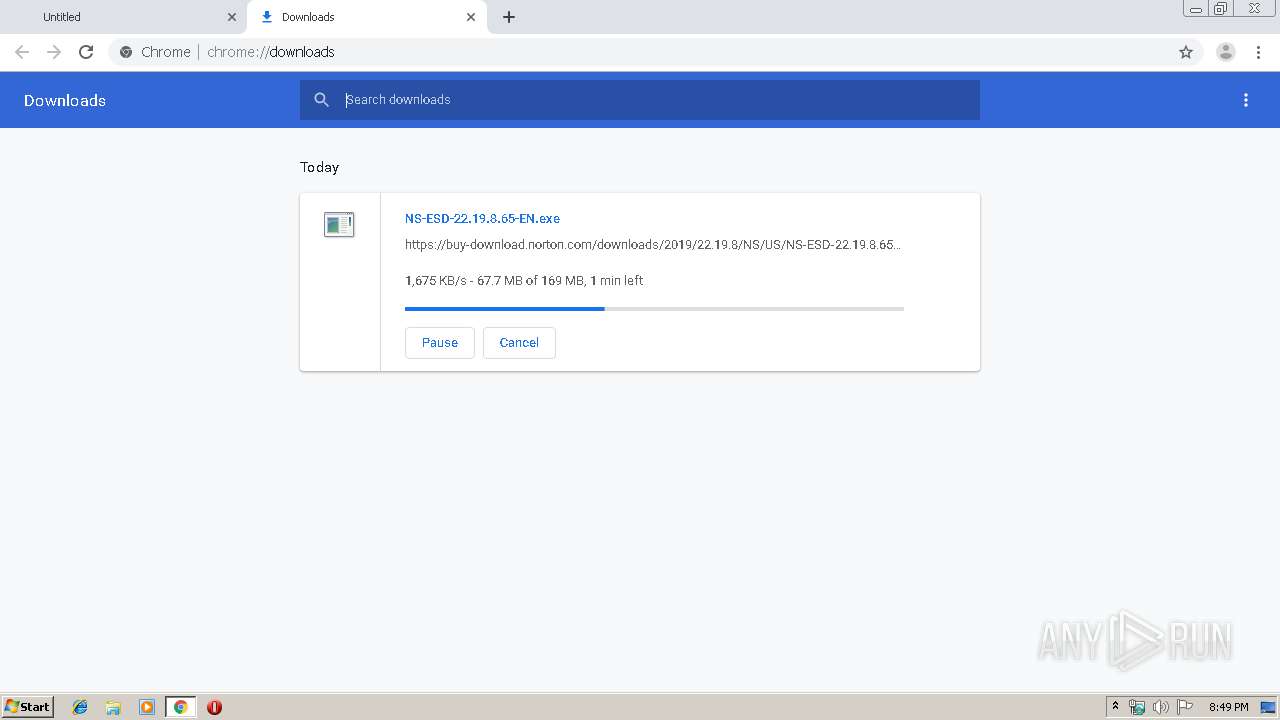1280x720 pixels.
Task: Reload the page with the refresh icon
Action: tap(86, 52)
